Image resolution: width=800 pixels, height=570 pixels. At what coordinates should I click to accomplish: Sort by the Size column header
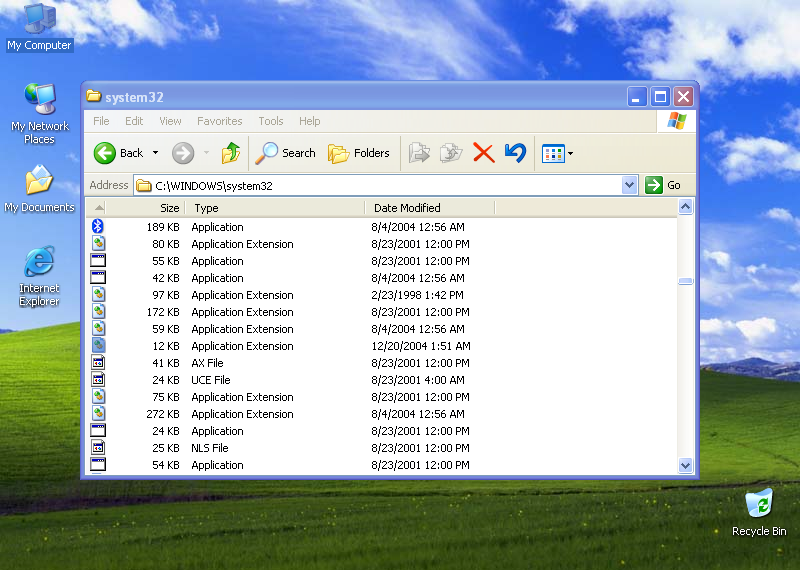[x=145, y=208]
